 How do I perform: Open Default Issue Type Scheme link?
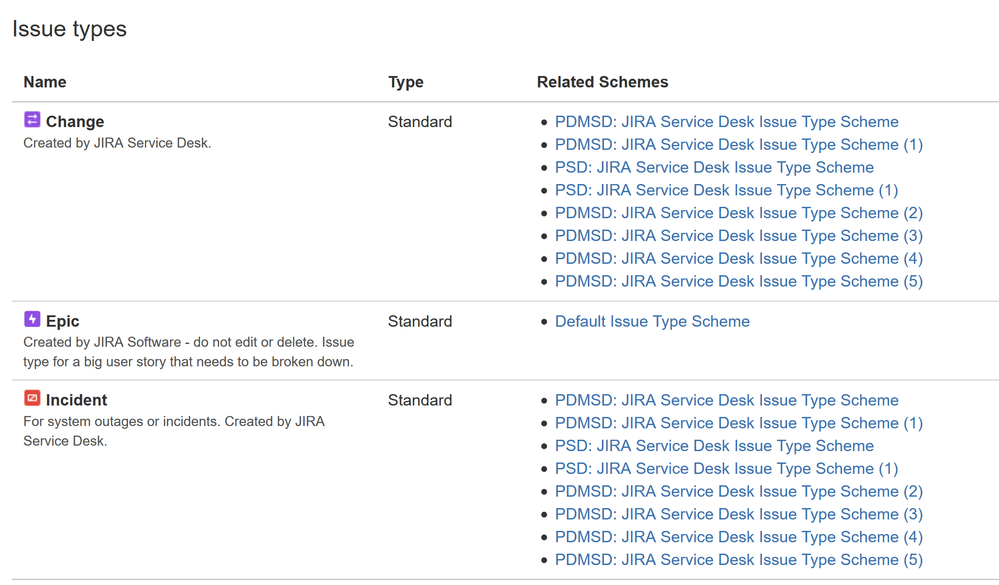(652, 321)
